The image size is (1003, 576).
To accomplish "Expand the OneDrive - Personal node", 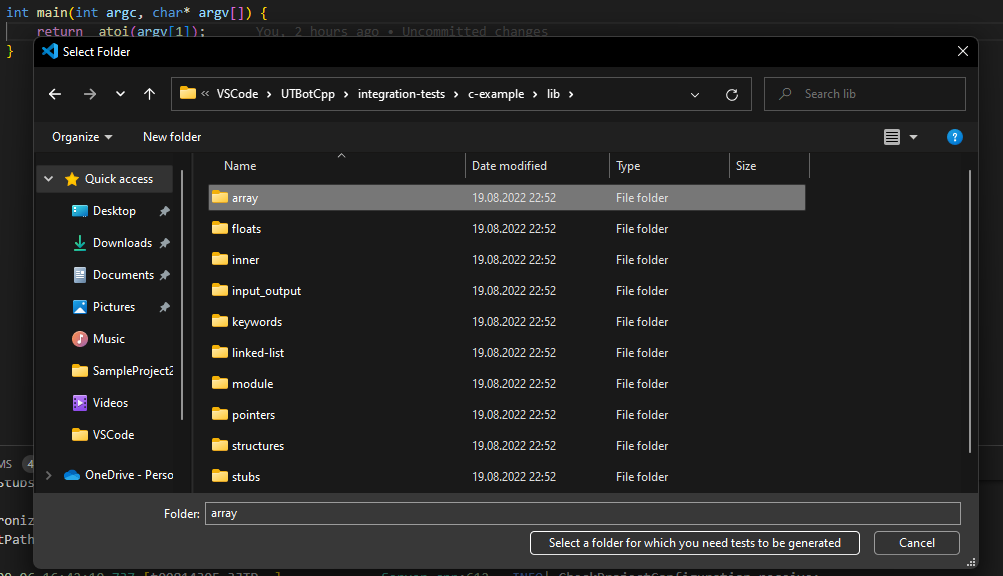I will point(49,475).
